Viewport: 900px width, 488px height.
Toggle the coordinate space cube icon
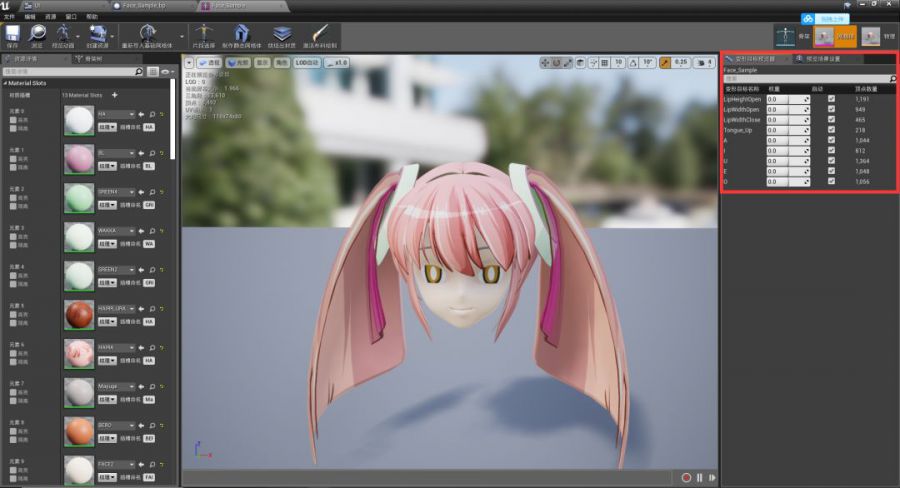coord(581,63)
